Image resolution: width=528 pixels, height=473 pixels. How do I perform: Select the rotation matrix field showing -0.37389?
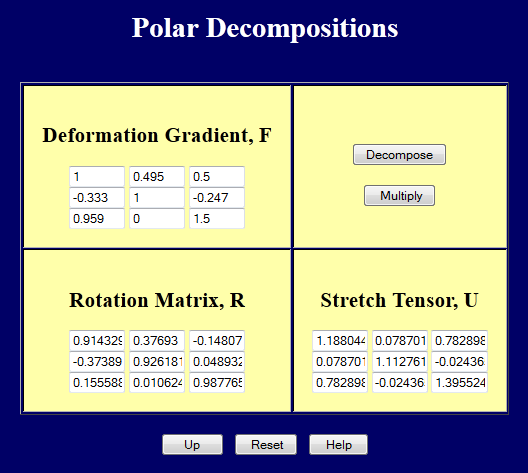(97, 362)
